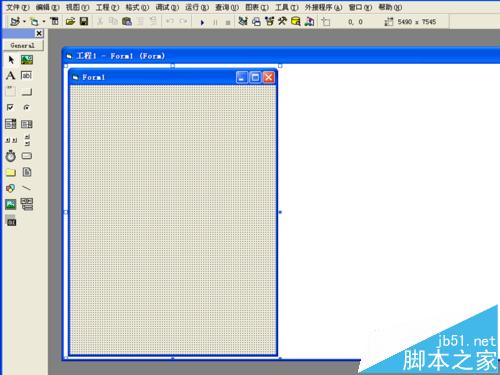Click the 5490 x 7545 size readout
This screenshot has width=500, height=375.
pyautogui.click(x=417, y=22)
